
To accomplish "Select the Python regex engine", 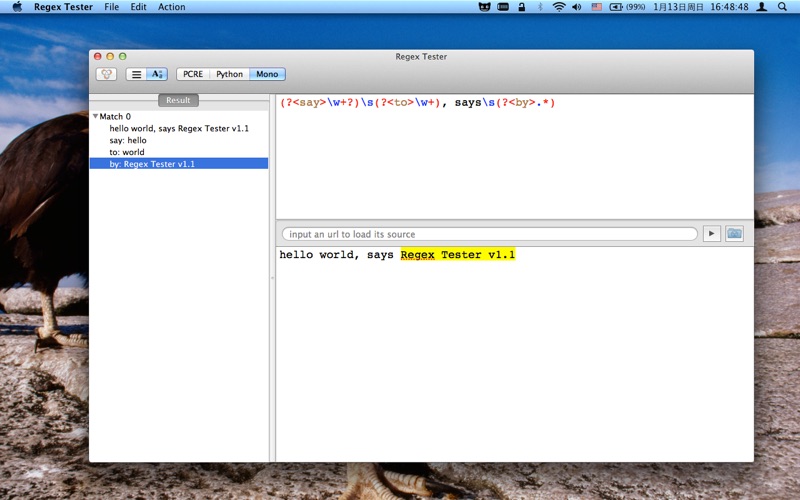I will pos(229,74).
